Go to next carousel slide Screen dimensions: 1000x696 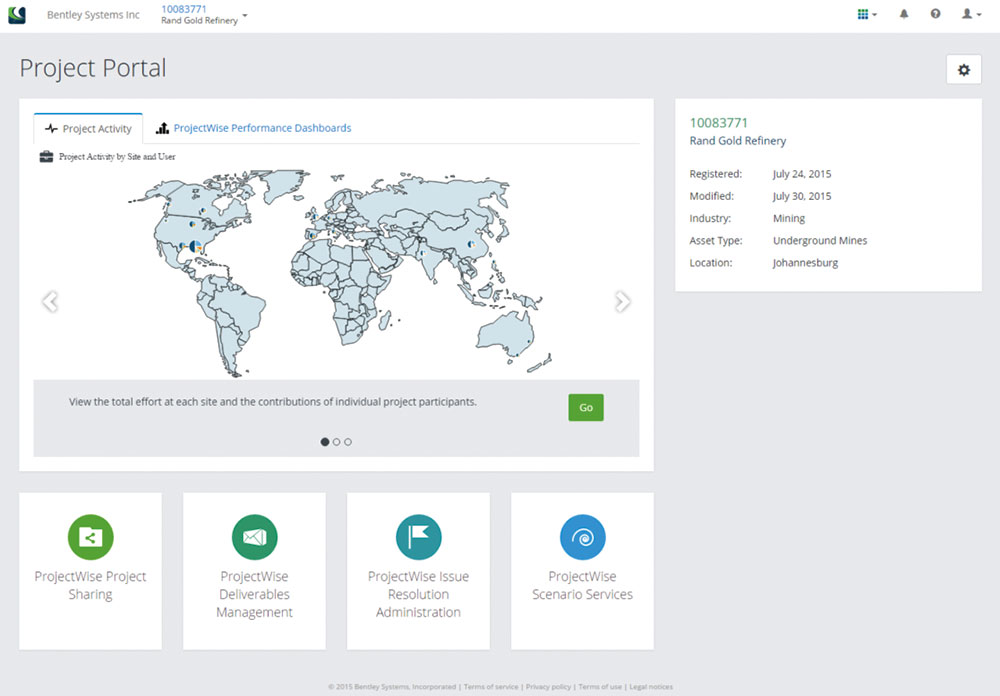622,301
